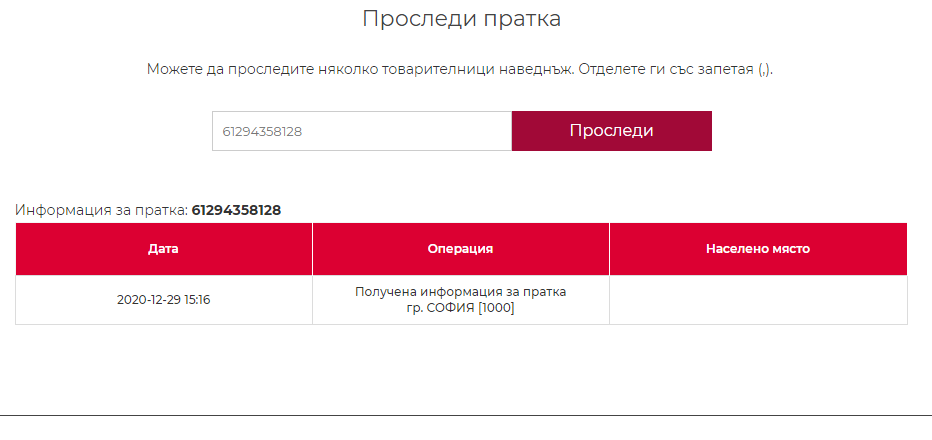Click the empty cell under Населено място
932x440 pixels.
757,300
